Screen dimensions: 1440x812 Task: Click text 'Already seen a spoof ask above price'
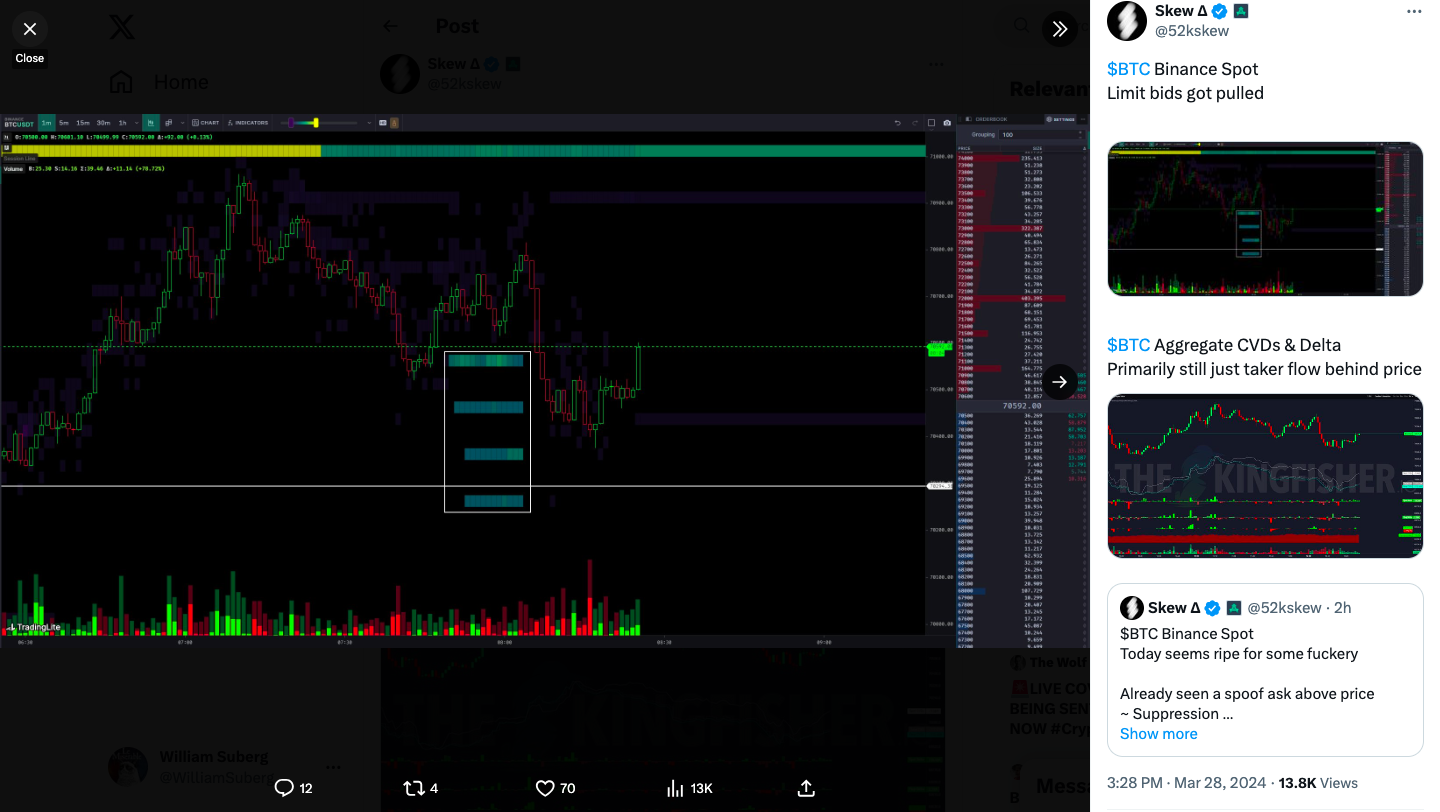pyautogui.click(x=1247, y=694)
